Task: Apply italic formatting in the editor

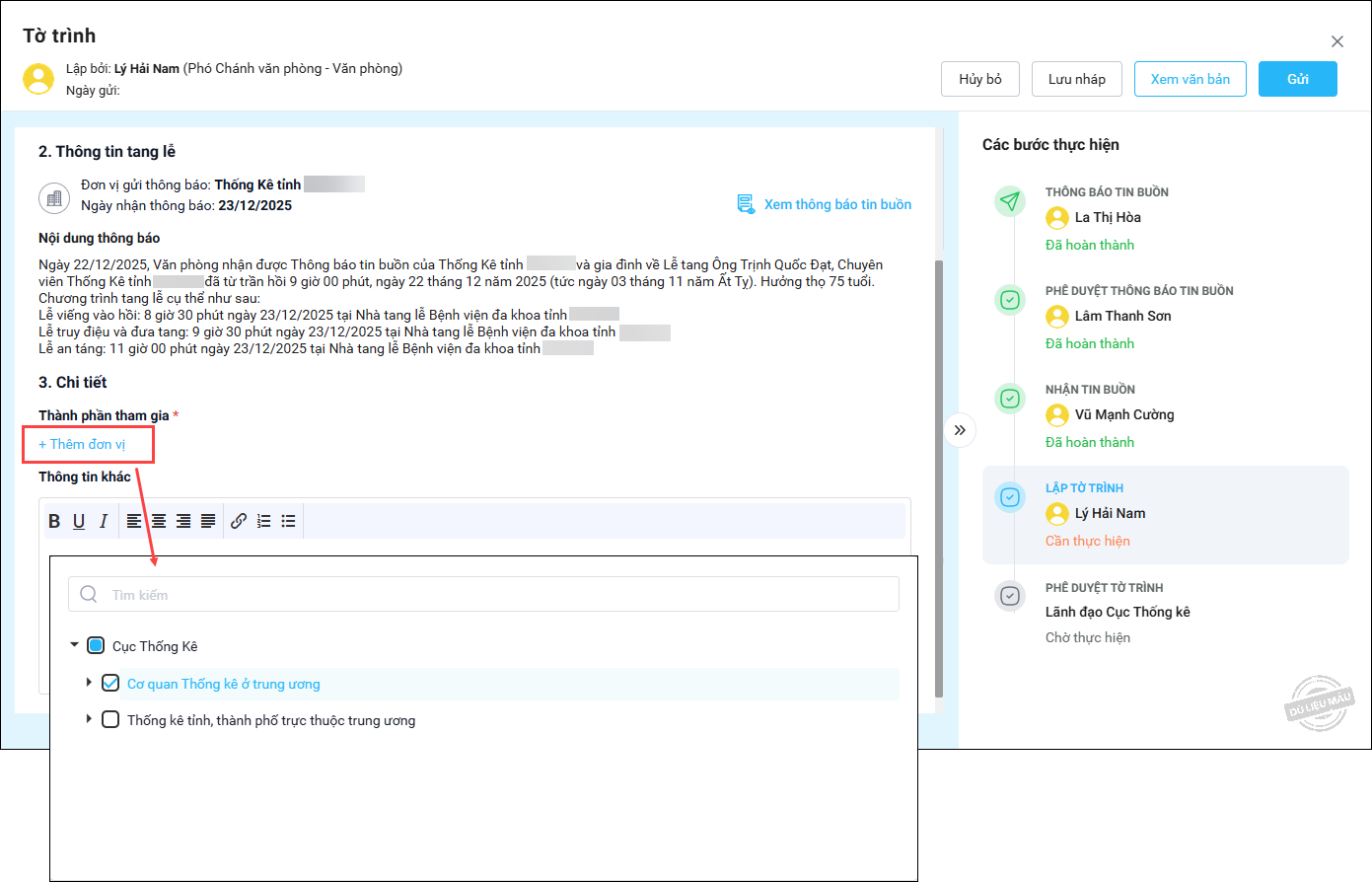Action: pyautogui.click(x=104, y=521)
